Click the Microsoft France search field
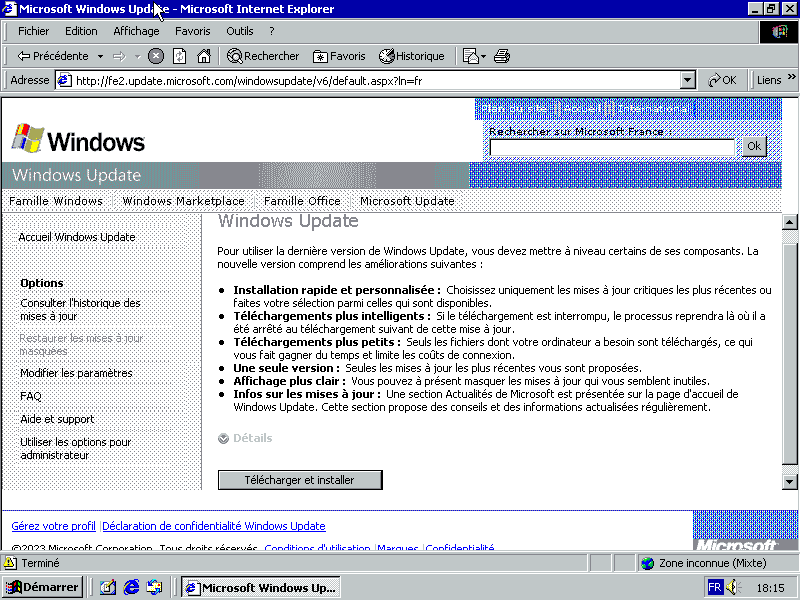The width and height of the screenshot is (800, 600). [x=612, y=147]
